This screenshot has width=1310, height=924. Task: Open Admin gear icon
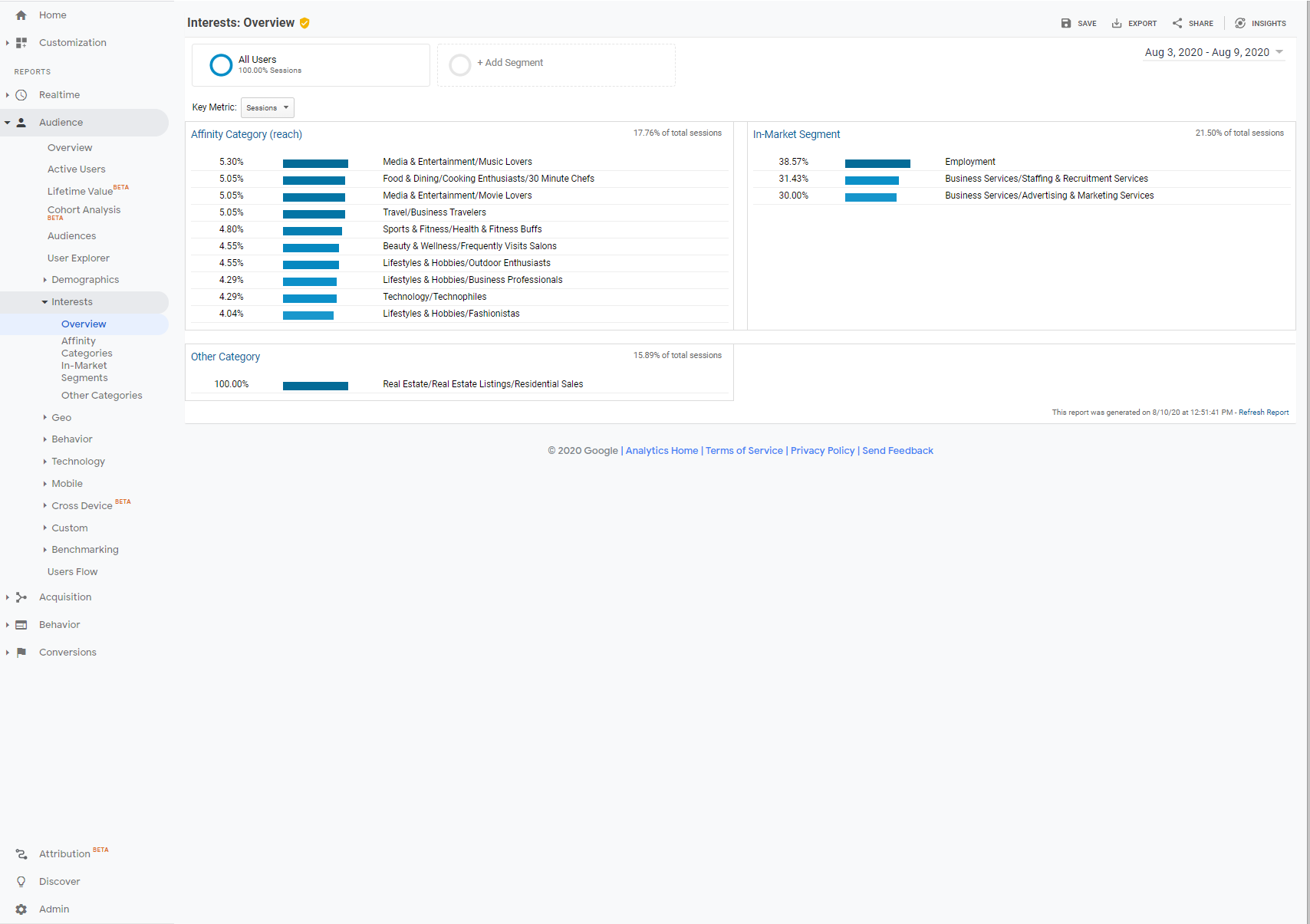(21, 909)
